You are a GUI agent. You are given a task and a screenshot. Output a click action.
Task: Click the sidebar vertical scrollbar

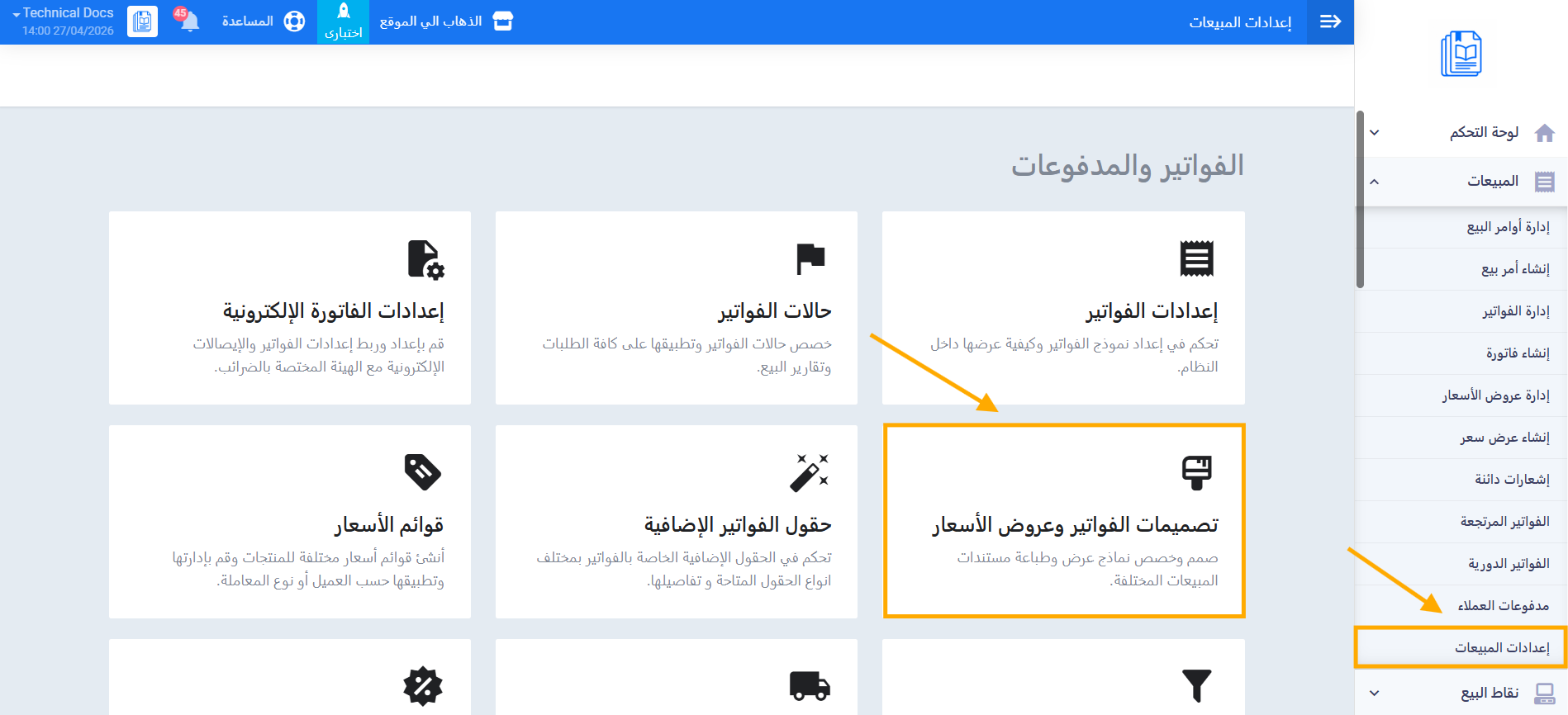[x=1360, y=198]
